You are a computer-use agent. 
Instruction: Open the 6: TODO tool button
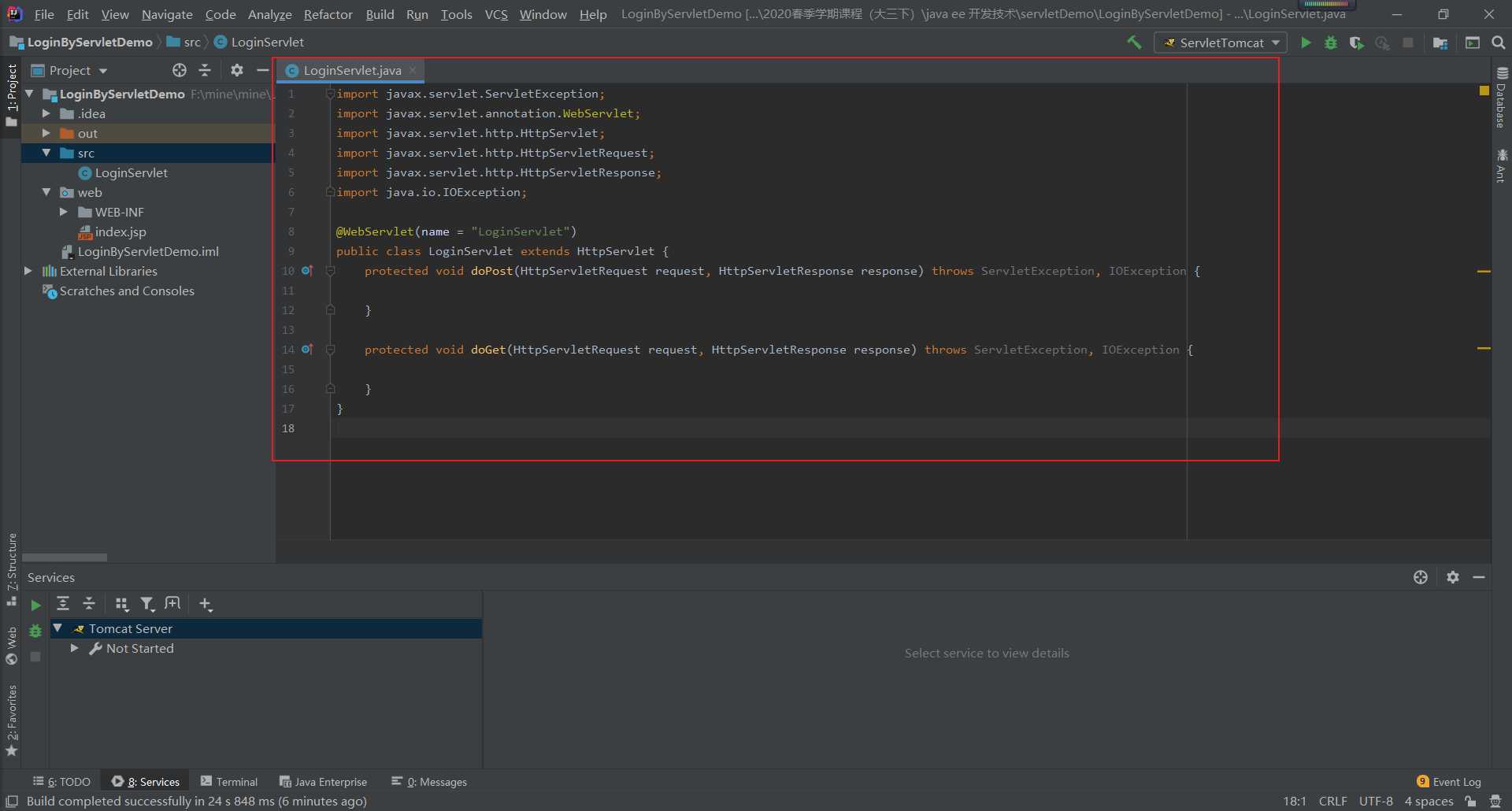click(61, 782)
